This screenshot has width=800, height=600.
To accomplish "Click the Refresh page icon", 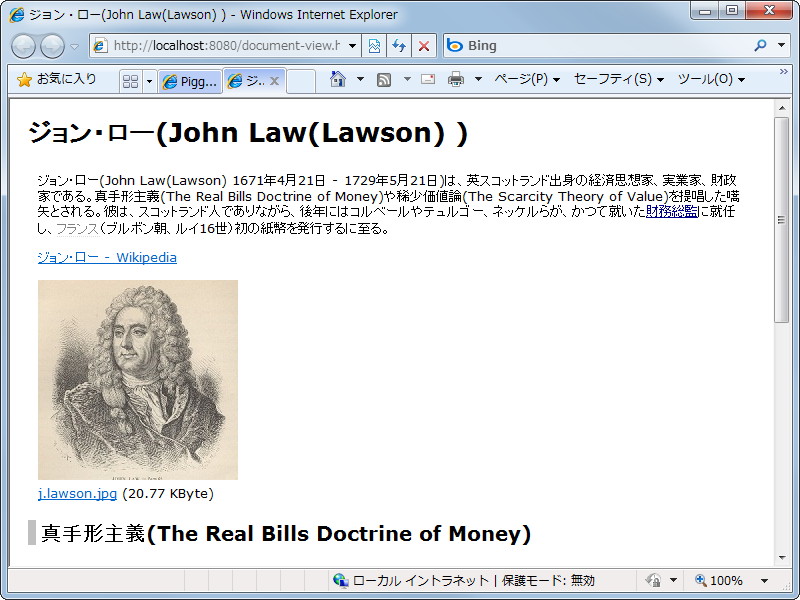I will [x=399, y=46].
